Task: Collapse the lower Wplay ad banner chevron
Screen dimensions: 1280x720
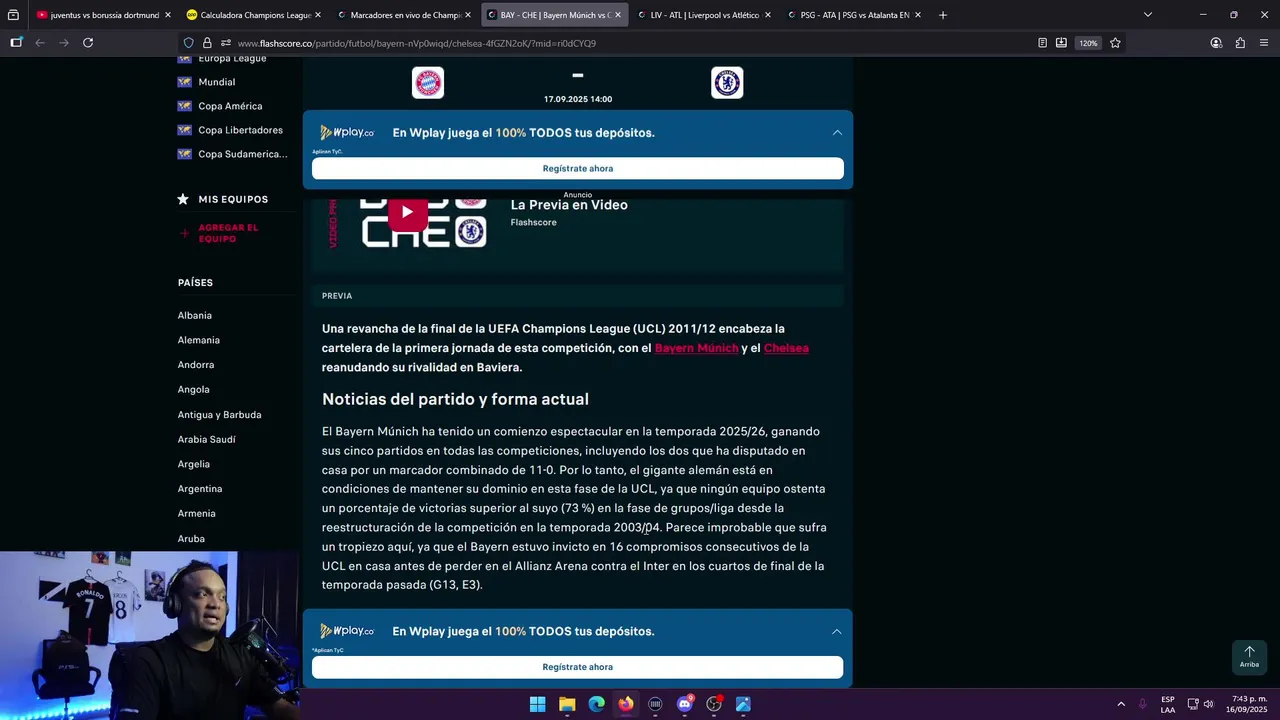Action: click(837, 631)
